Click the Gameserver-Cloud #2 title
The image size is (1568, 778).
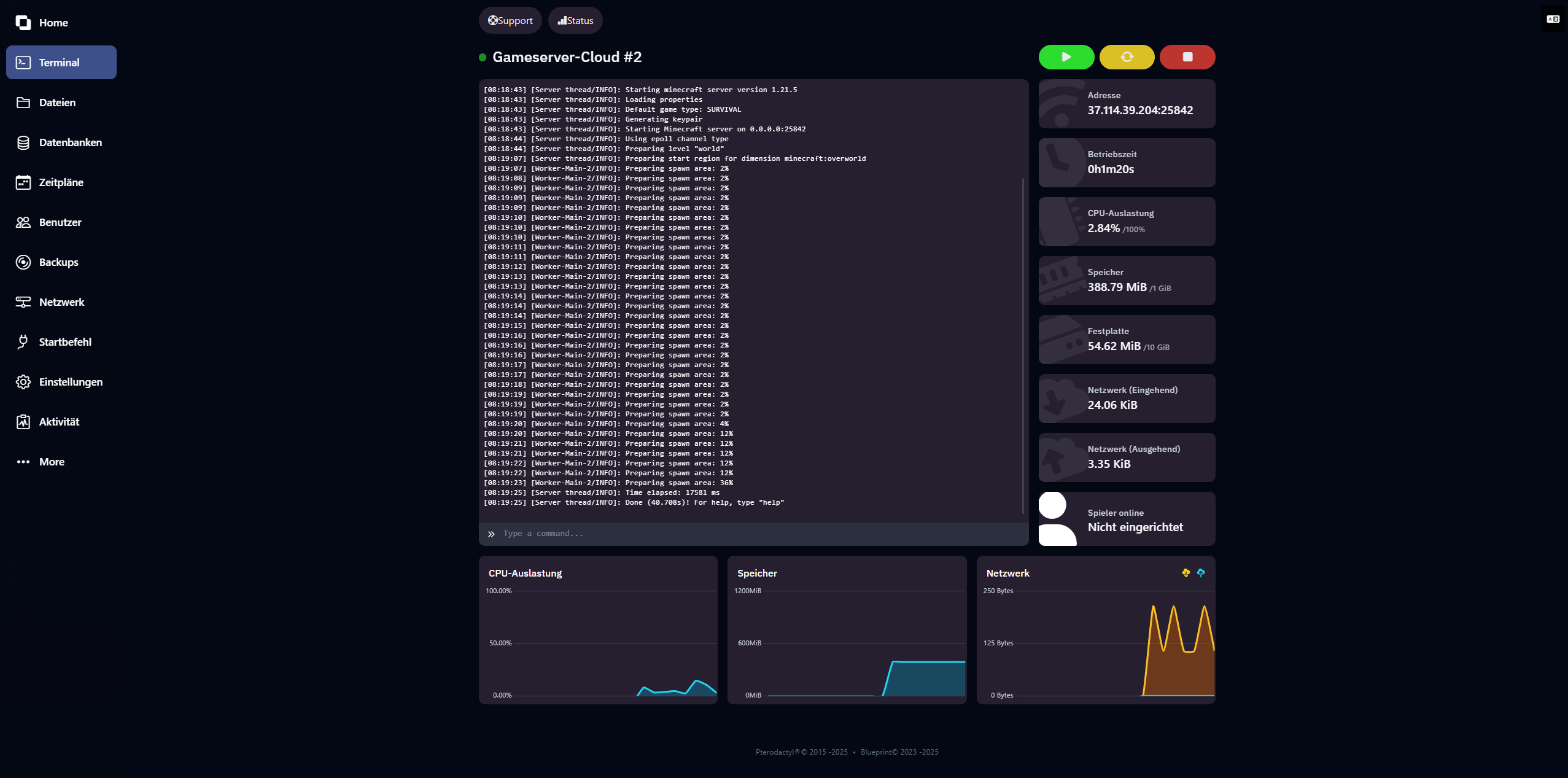567,57
